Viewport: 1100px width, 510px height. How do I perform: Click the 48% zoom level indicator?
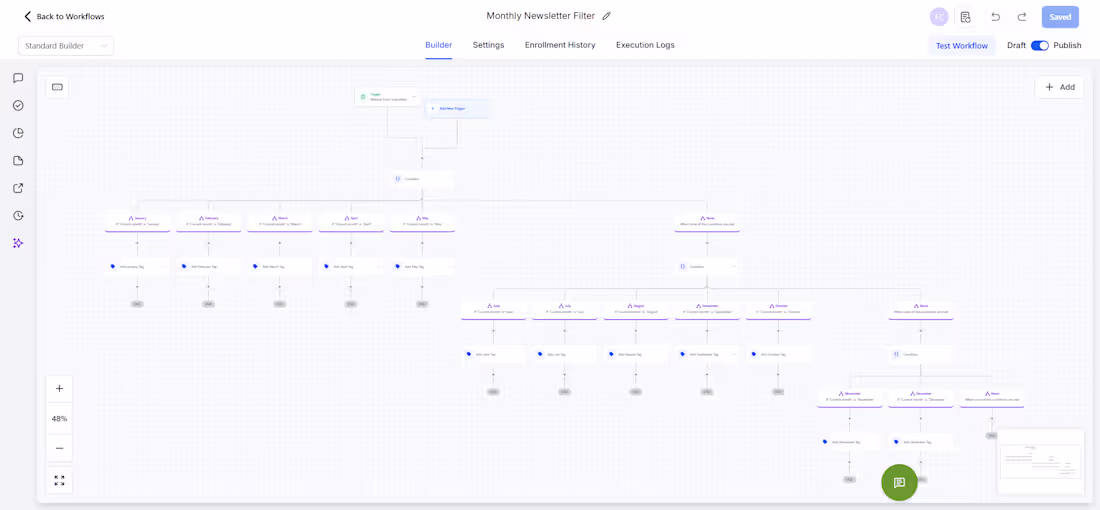60,419
